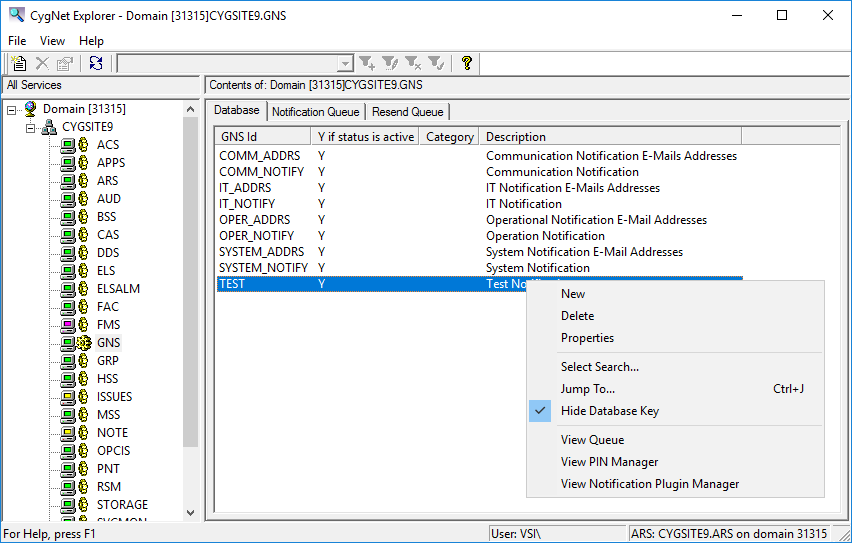This screenshot has width=852, height=543.
Task: Click the GNS service icon
Action: (x=76, y=342)
